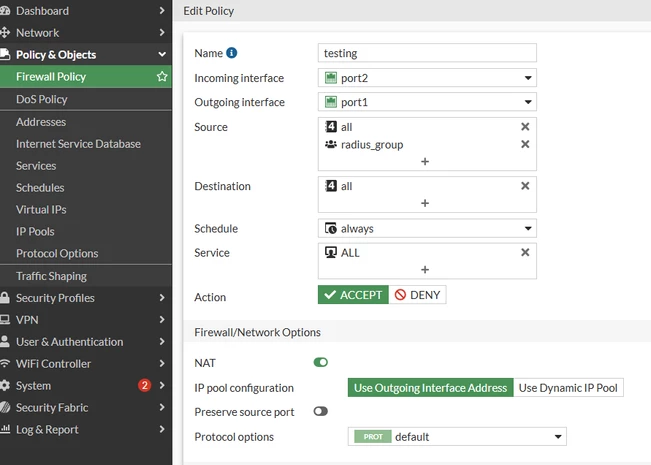Screen dimensions: 651x465
Task: Remove radius_group from Source
Action: pos(525,144)
